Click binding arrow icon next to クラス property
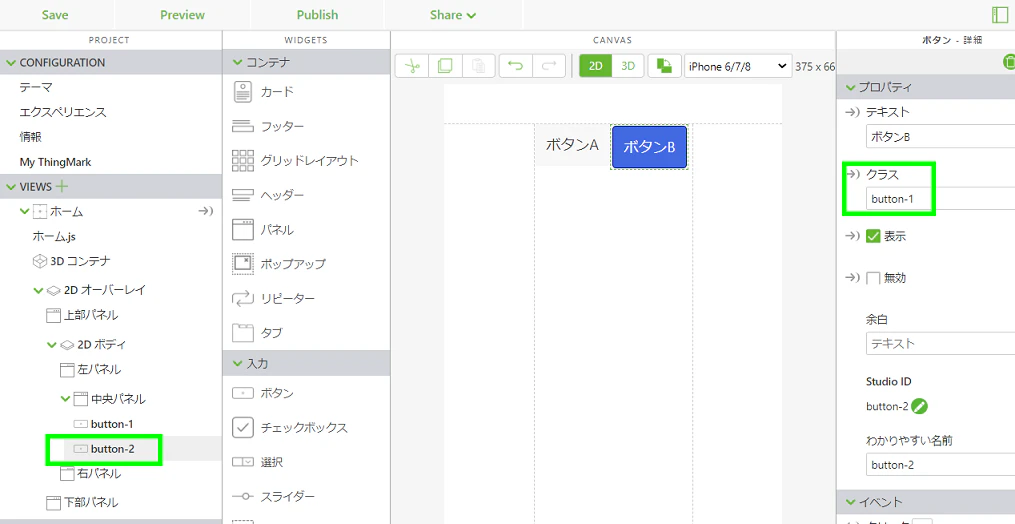The height and width of the screenshot is (524, 1015). 853,174
